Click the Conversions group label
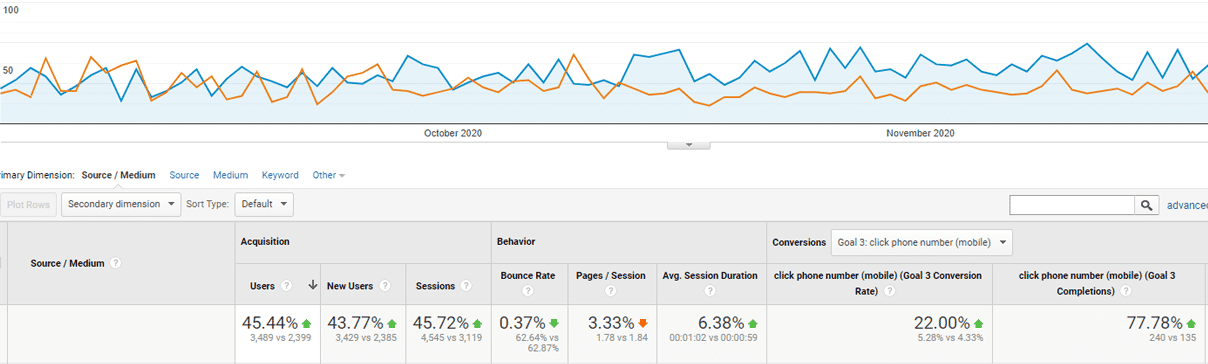This screenshot has width=1208, height=364. [798, 242]
